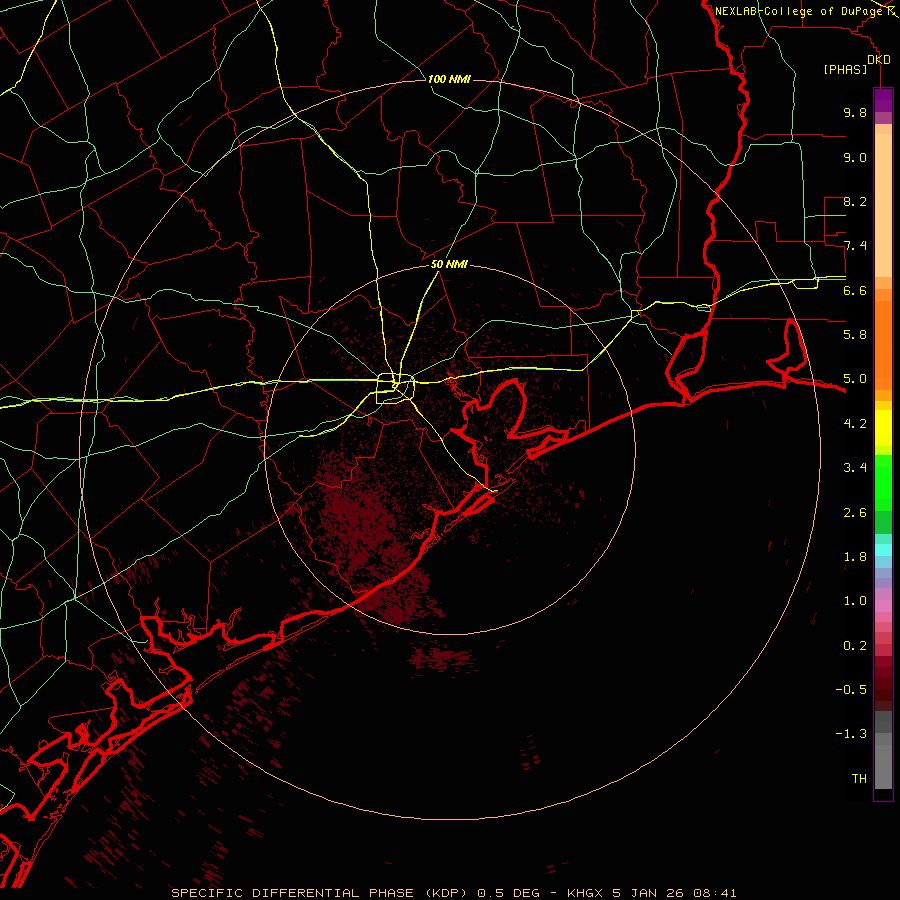900x900 pixels.
Task: Pick the purple swatch atop the color bar
Action: tap(883, 100)
